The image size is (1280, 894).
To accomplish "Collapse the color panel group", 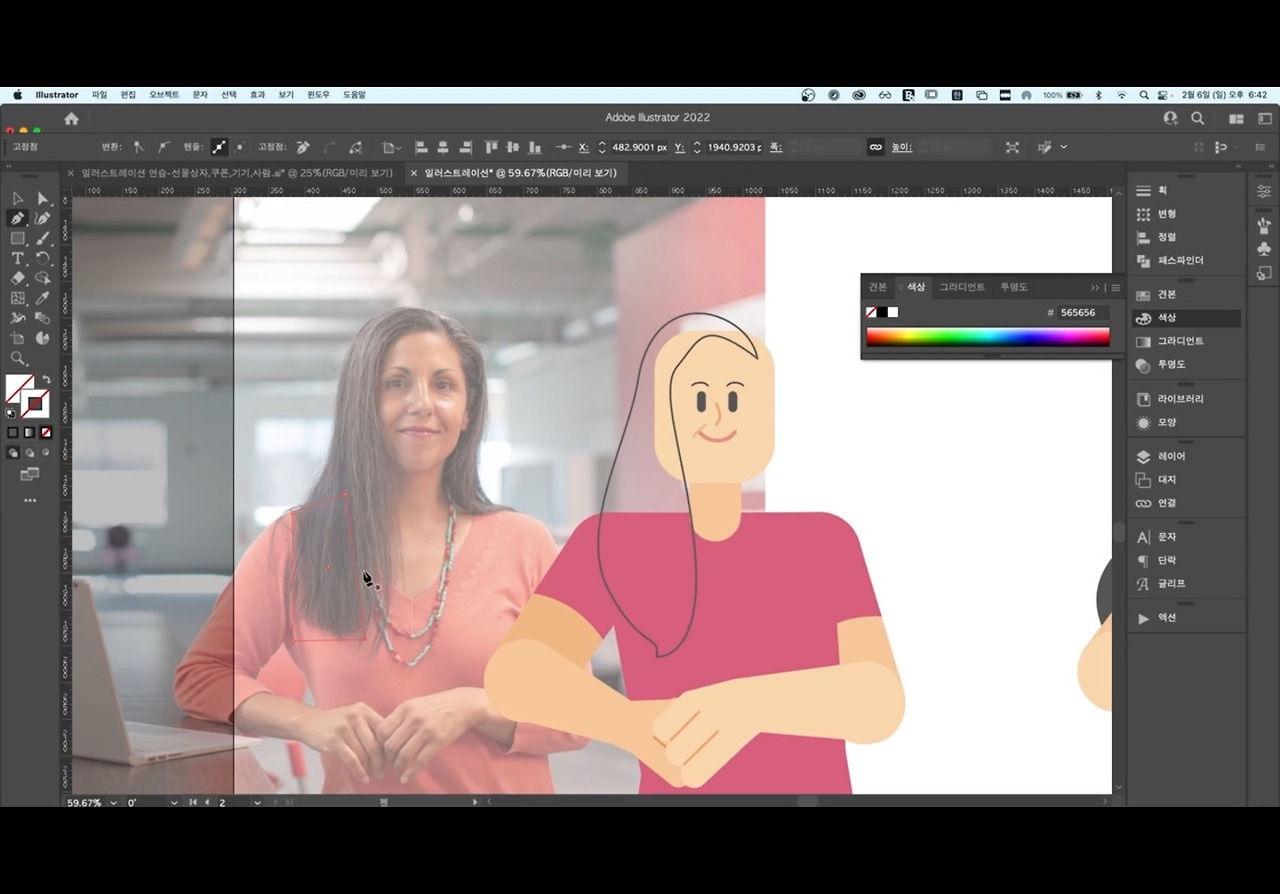I will click(1095, 287).
